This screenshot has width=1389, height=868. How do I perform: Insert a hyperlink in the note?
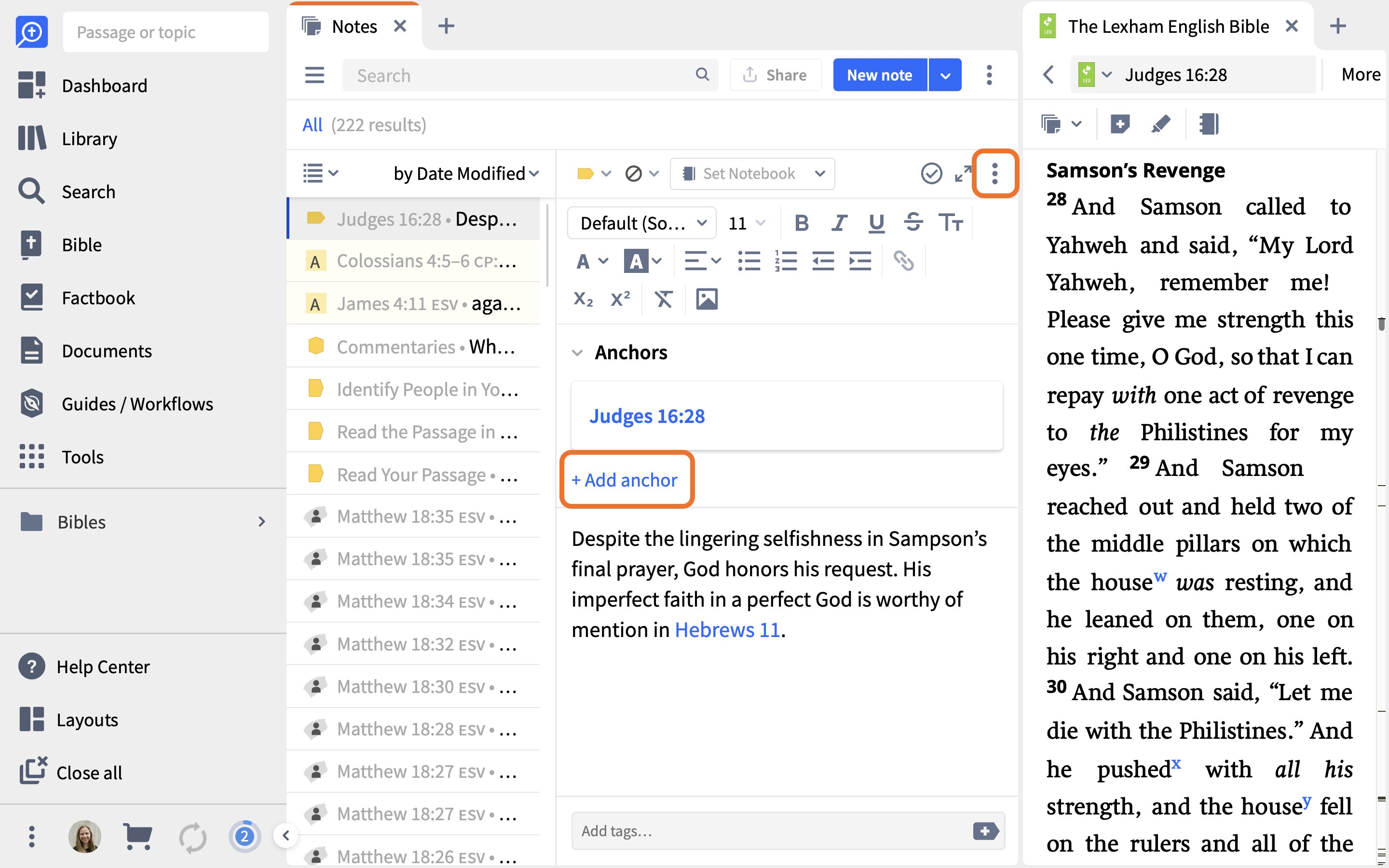903,261
